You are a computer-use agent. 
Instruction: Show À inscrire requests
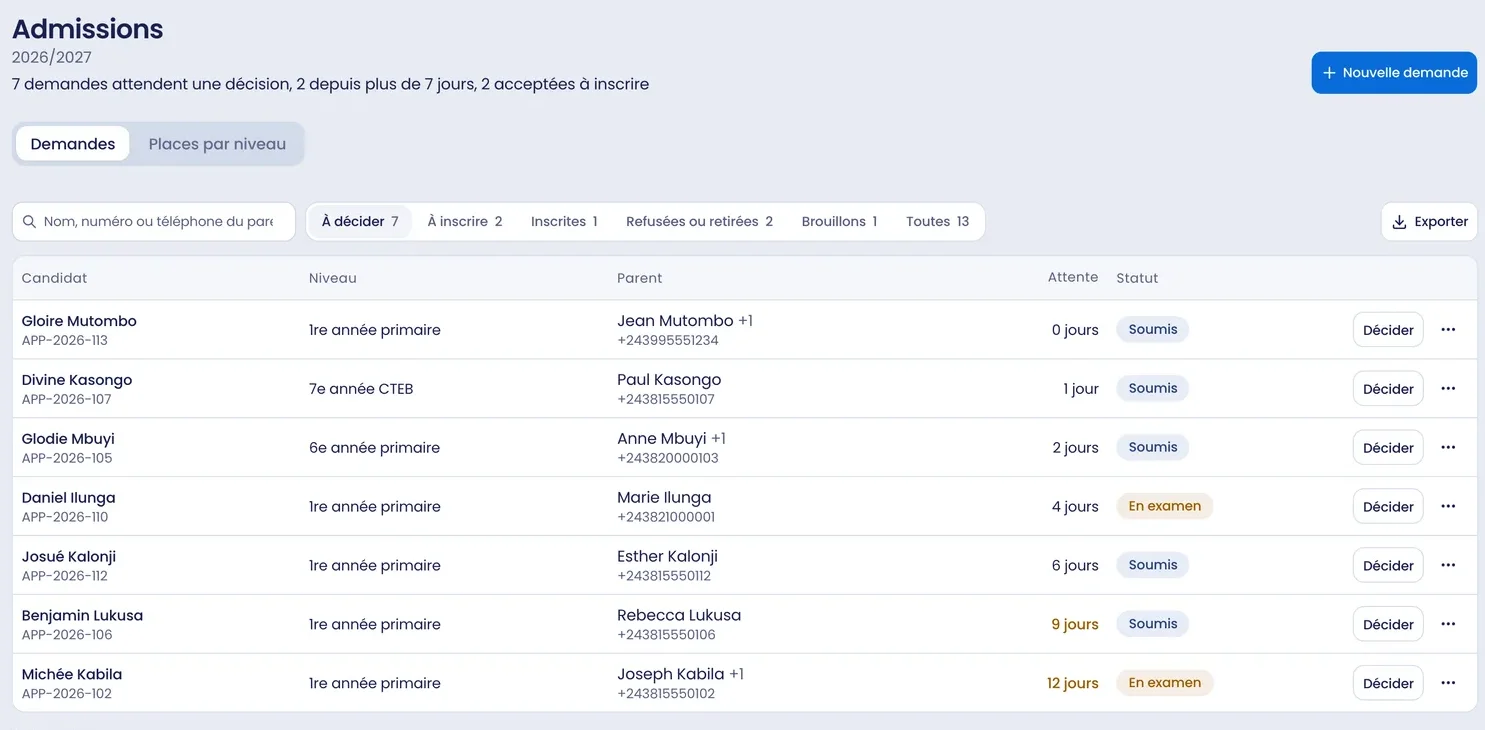465,222
